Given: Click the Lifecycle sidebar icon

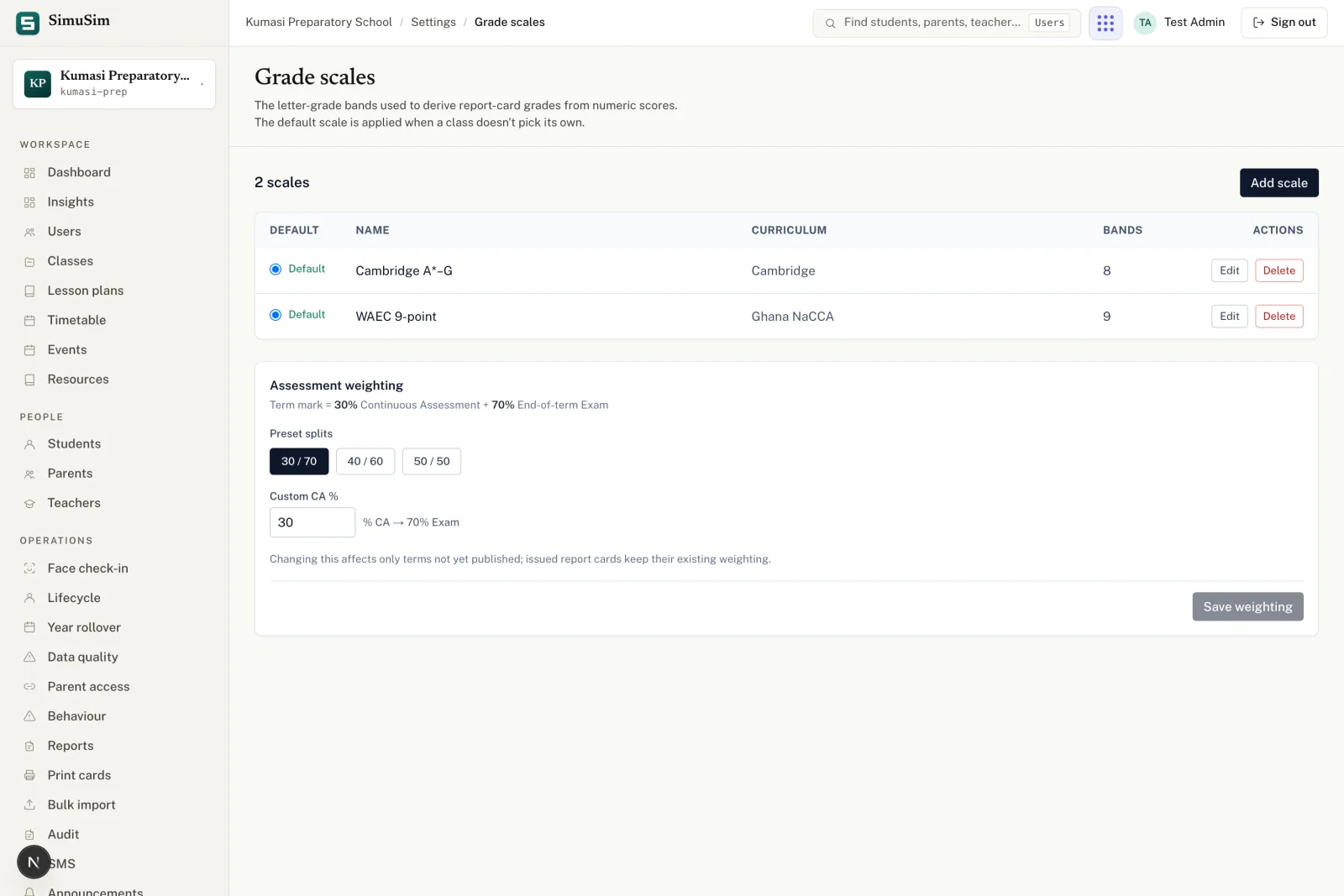Looking at the screenshot, I should [29, 598].
